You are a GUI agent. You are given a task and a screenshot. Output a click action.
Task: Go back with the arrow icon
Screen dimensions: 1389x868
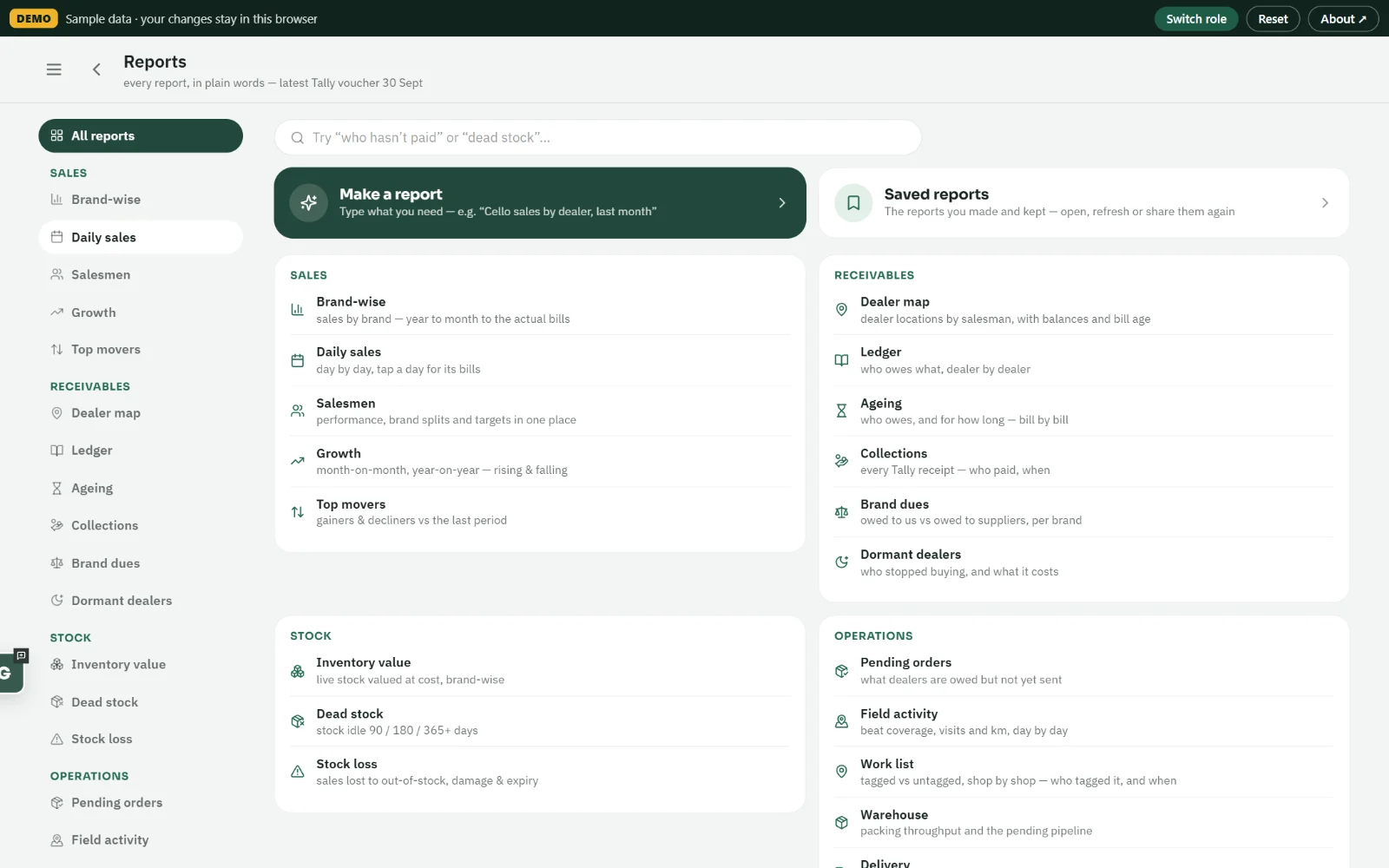[96, 69]
